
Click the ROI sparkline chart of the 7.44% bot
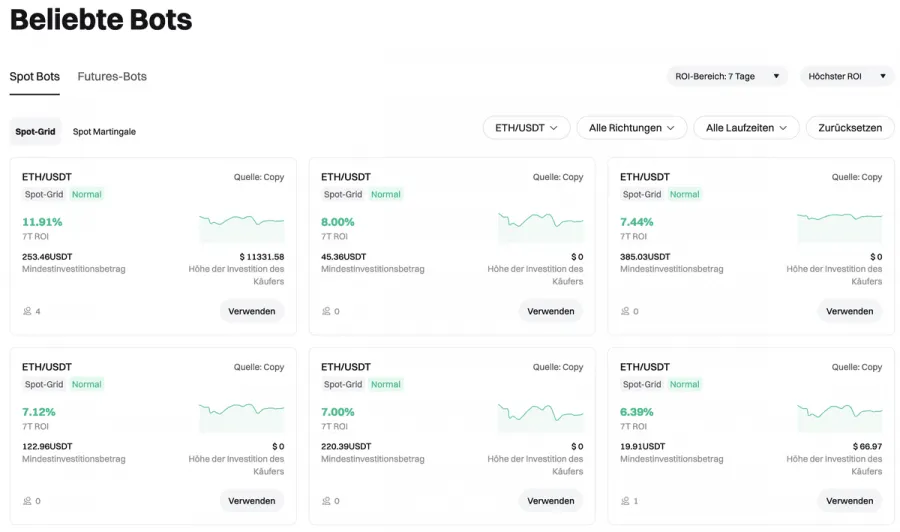[840, 228]
